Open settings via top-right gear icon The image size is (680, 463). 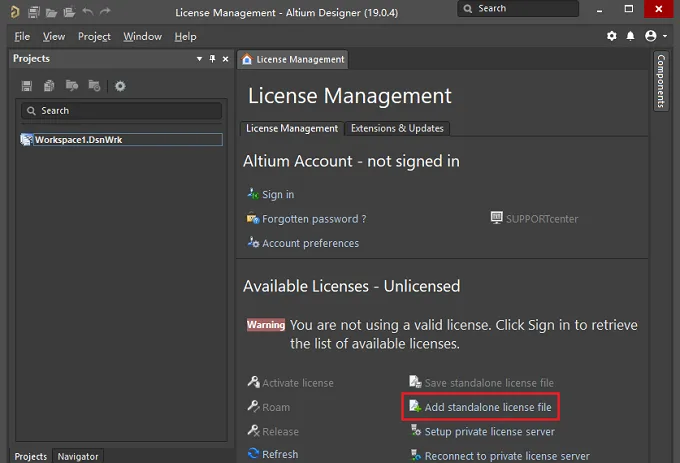click(611, 36)
